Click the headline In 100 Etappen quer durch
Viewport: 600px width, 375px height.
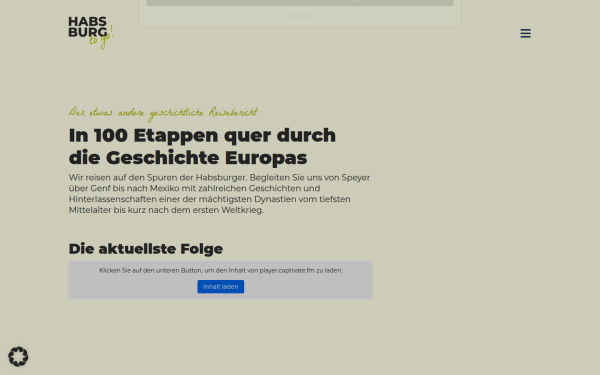pyautogui.click(x=202, y=135)
